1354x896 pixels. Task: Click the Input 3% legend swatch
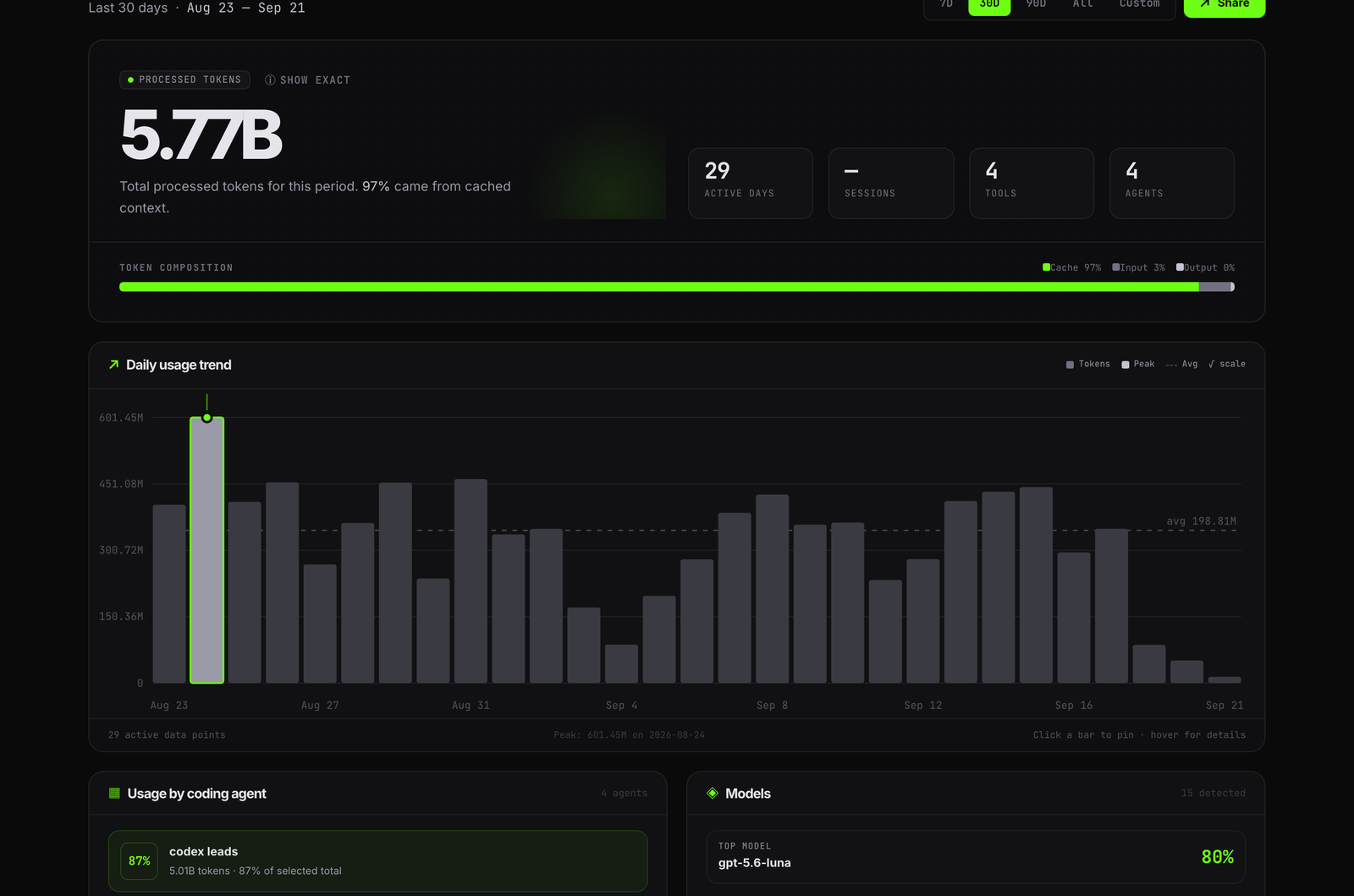[1116, 267]
